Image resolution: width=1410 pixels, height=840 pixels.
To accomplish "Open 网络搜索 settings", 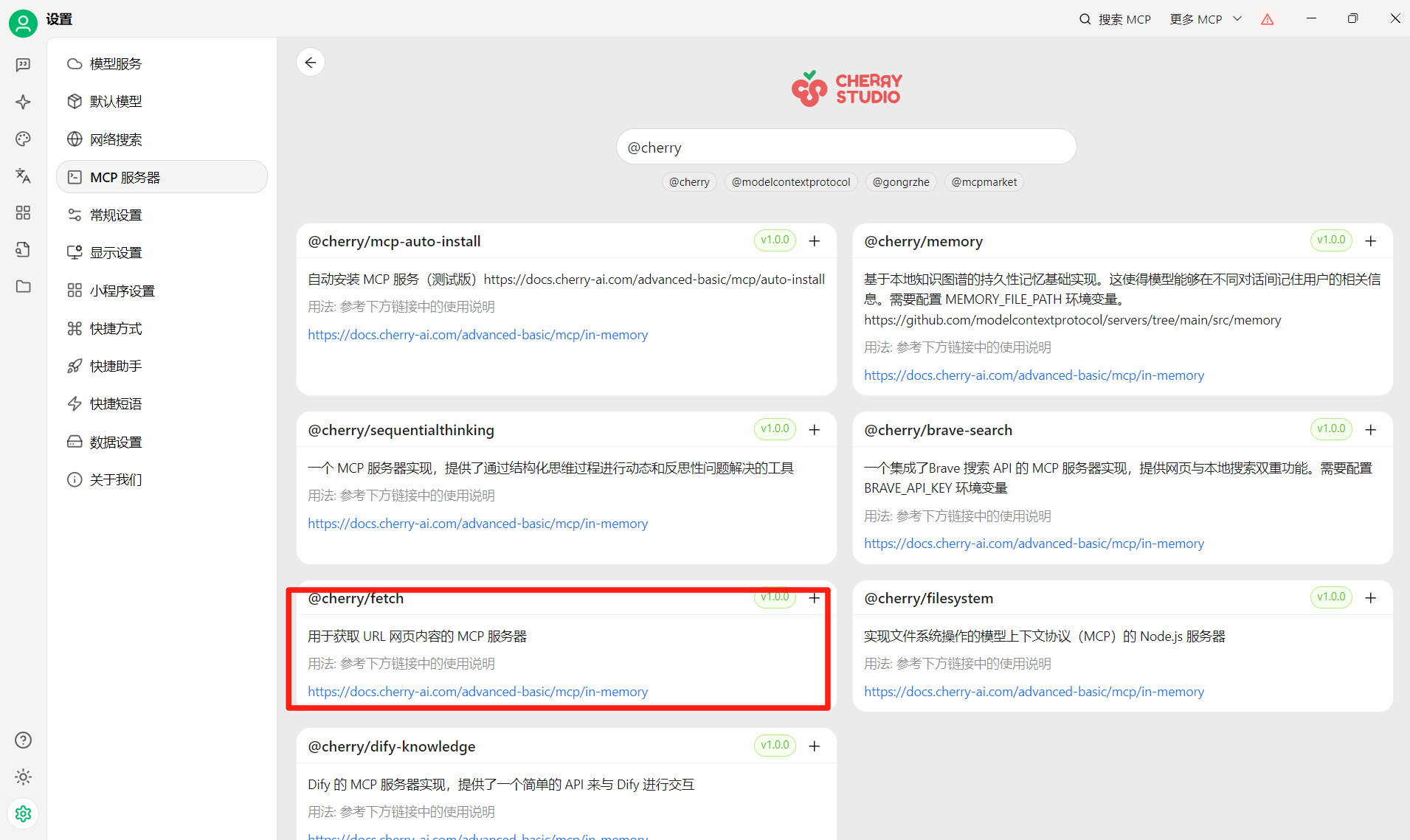I will (x=162, y=139).
